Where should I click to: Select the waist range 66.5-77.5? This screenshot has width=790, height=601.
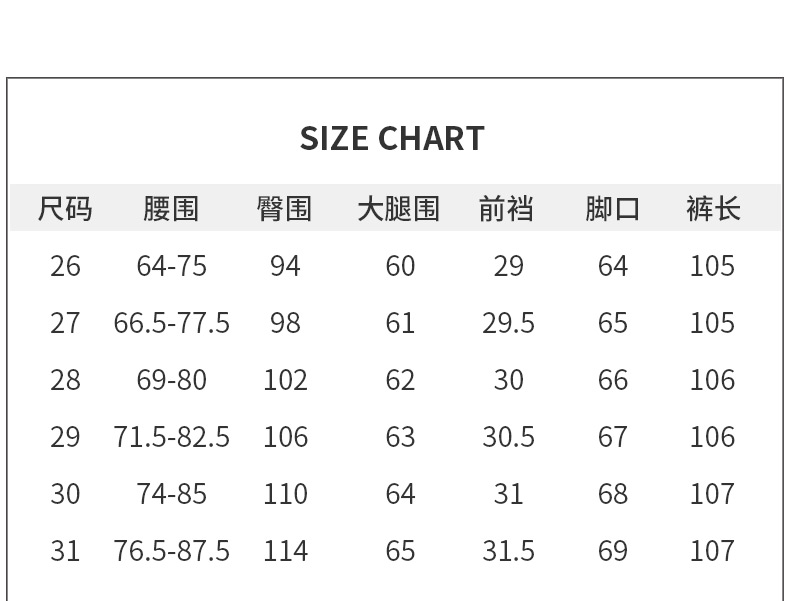172,323
